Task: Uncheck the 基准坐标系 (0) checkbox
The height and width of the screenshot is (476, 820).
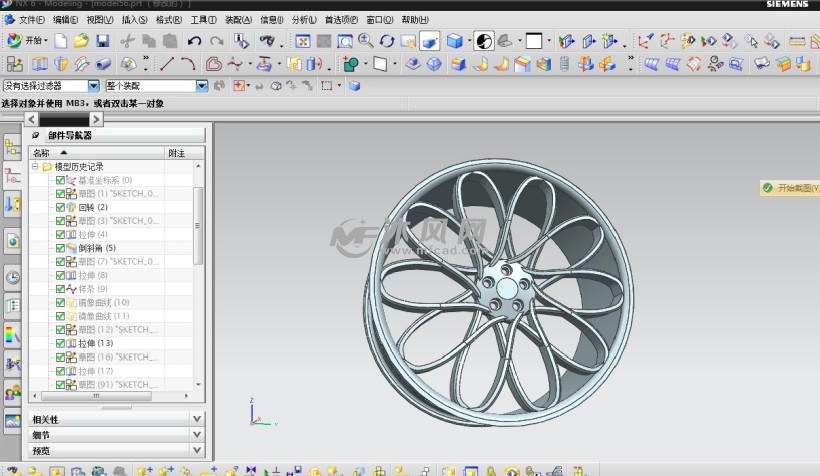Action: pos(60,180)
